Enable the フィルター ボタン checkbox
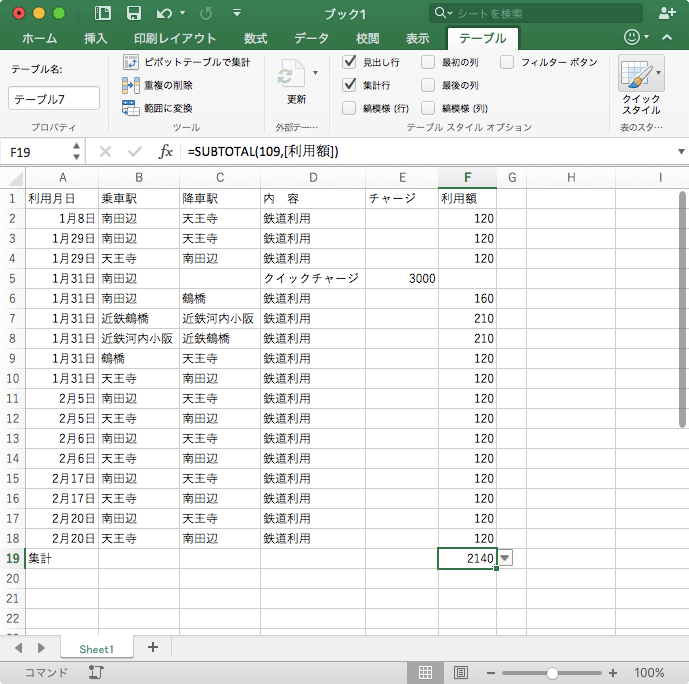This screenshot has height=684, width=689. pos(507,62)
